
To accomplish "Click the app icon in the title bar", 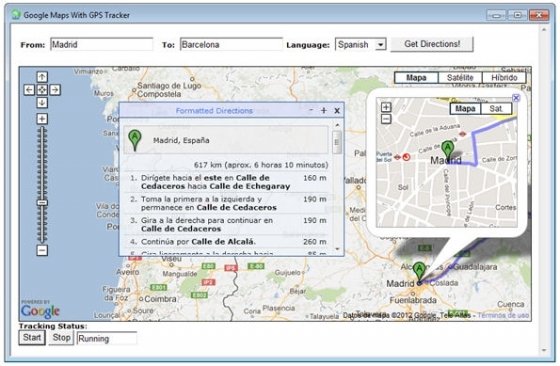I will coord(16,15).
